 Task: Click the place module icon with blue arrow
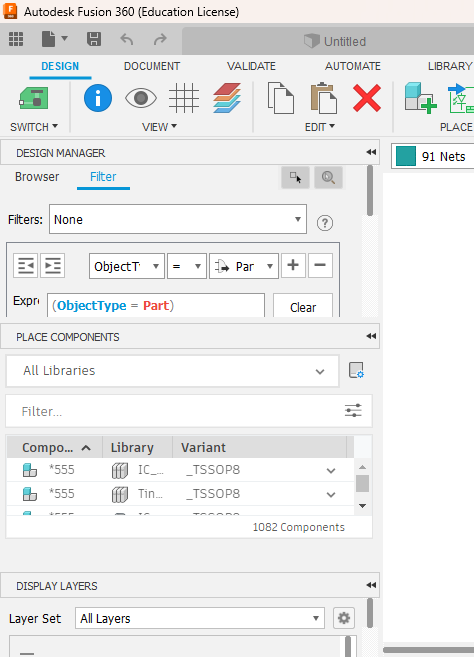(461, 98)
